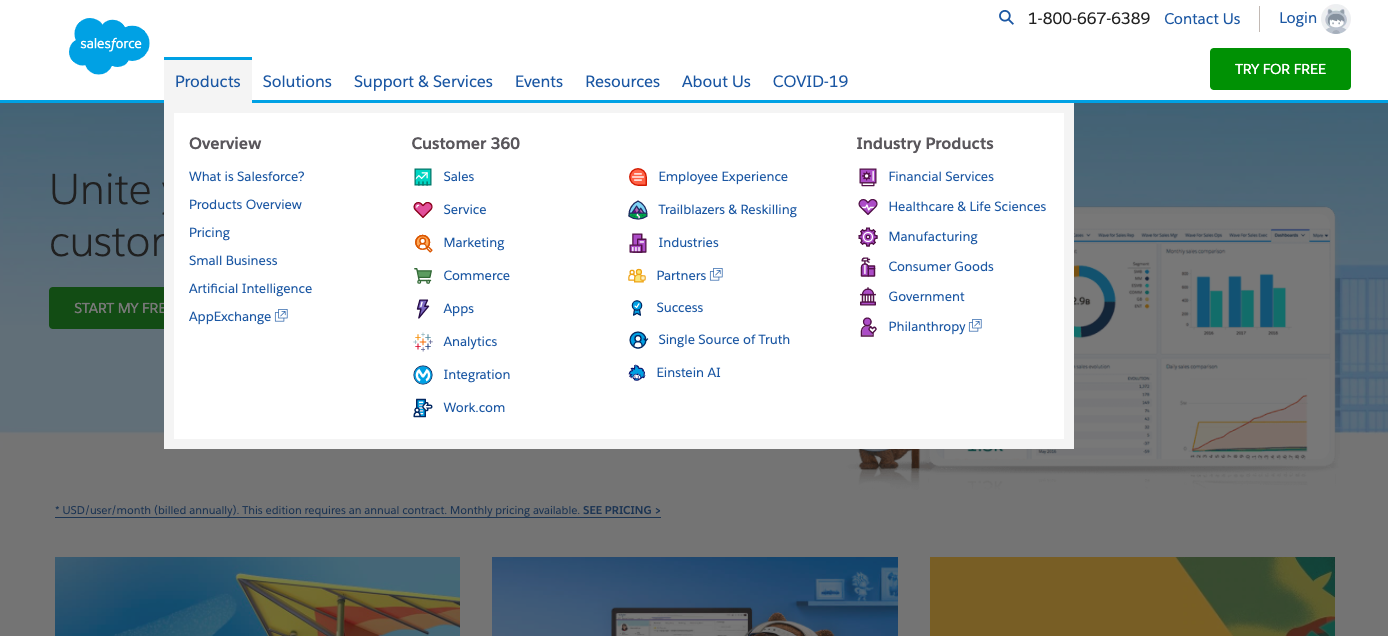This screenshot has width=1388, height=636.
Task: Click the Login link
Action: point(1298,18)
